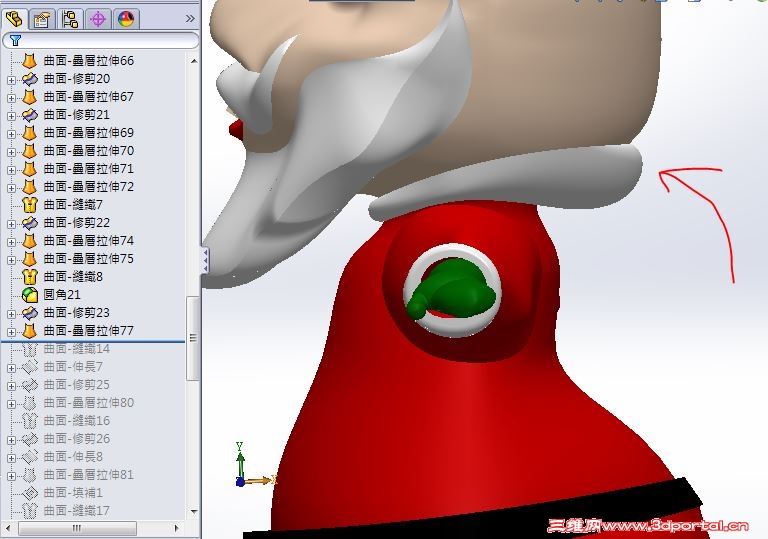Click the loft icon beside 曲面-疊層拉伸67
This screenshot has height=539, width=768.
pos(30,97)
